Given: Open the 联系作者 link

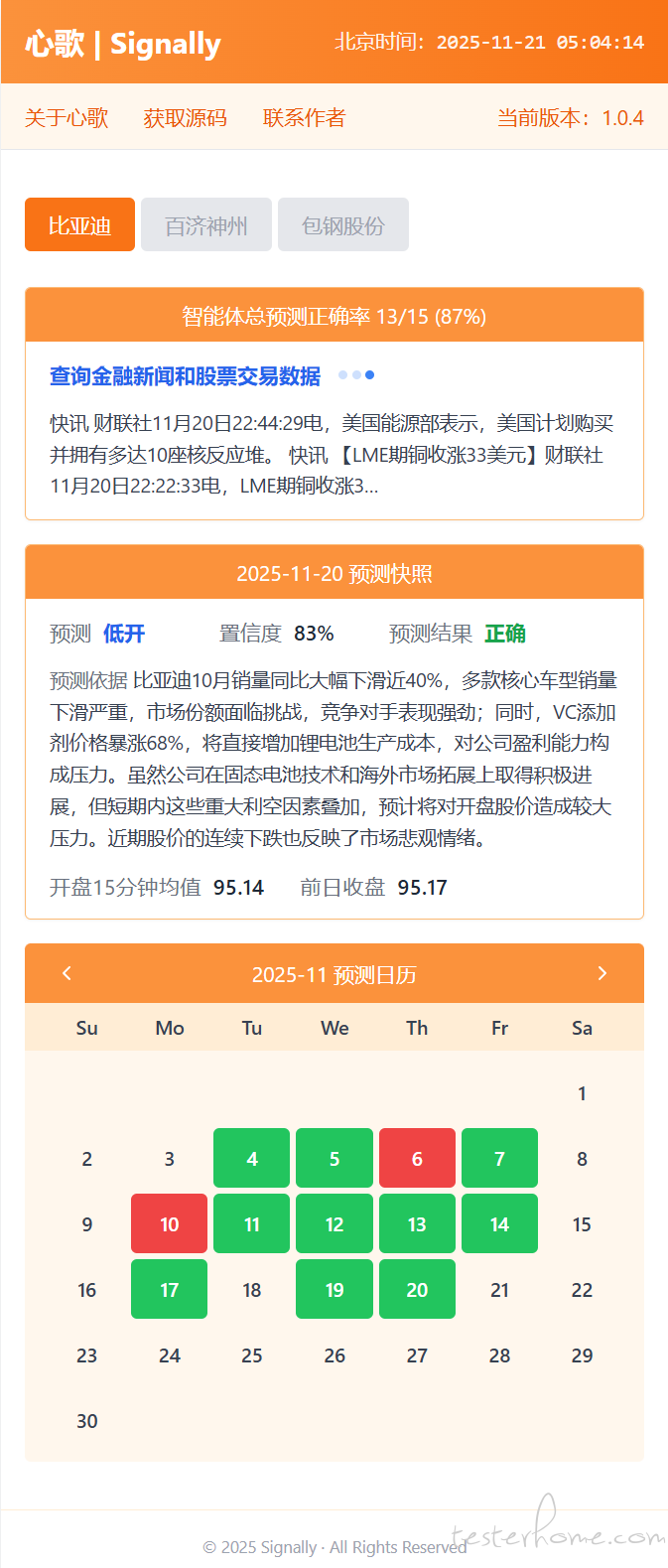Looking at the screenshot, I should click(304, 118).
